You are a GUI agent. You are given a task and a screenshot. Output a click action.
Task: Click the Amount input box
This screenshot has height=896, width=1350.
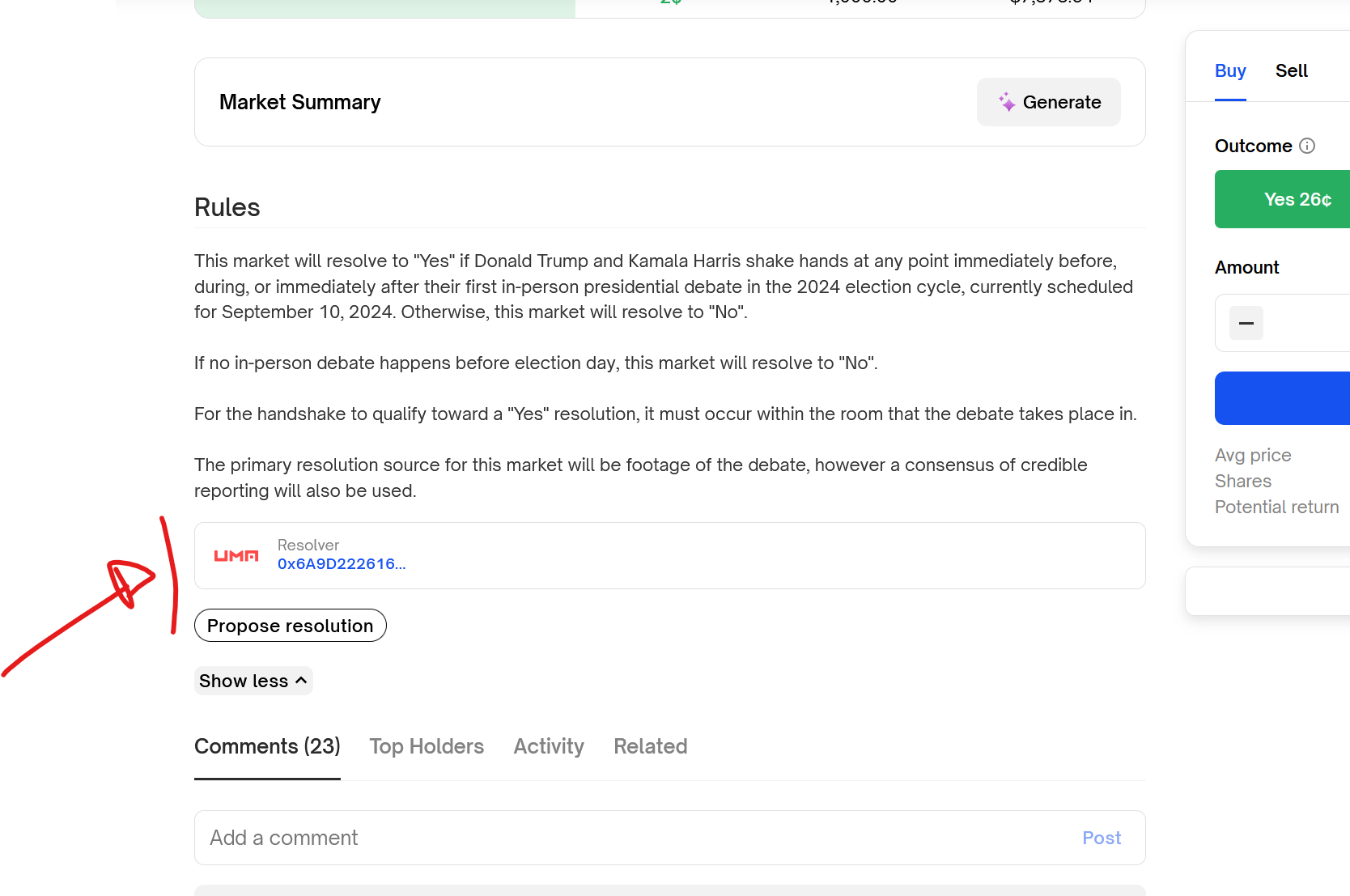(x=1311, y=323)
